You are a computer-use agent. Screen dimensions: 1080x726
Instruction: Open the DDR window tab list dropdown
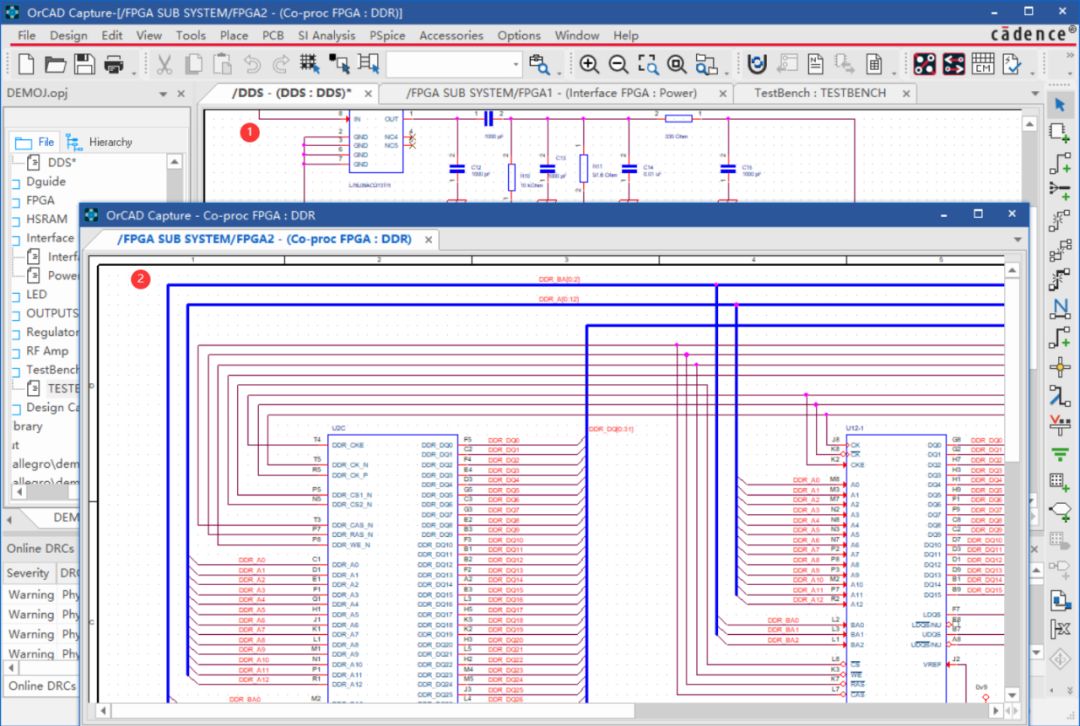pos(1017,240)
